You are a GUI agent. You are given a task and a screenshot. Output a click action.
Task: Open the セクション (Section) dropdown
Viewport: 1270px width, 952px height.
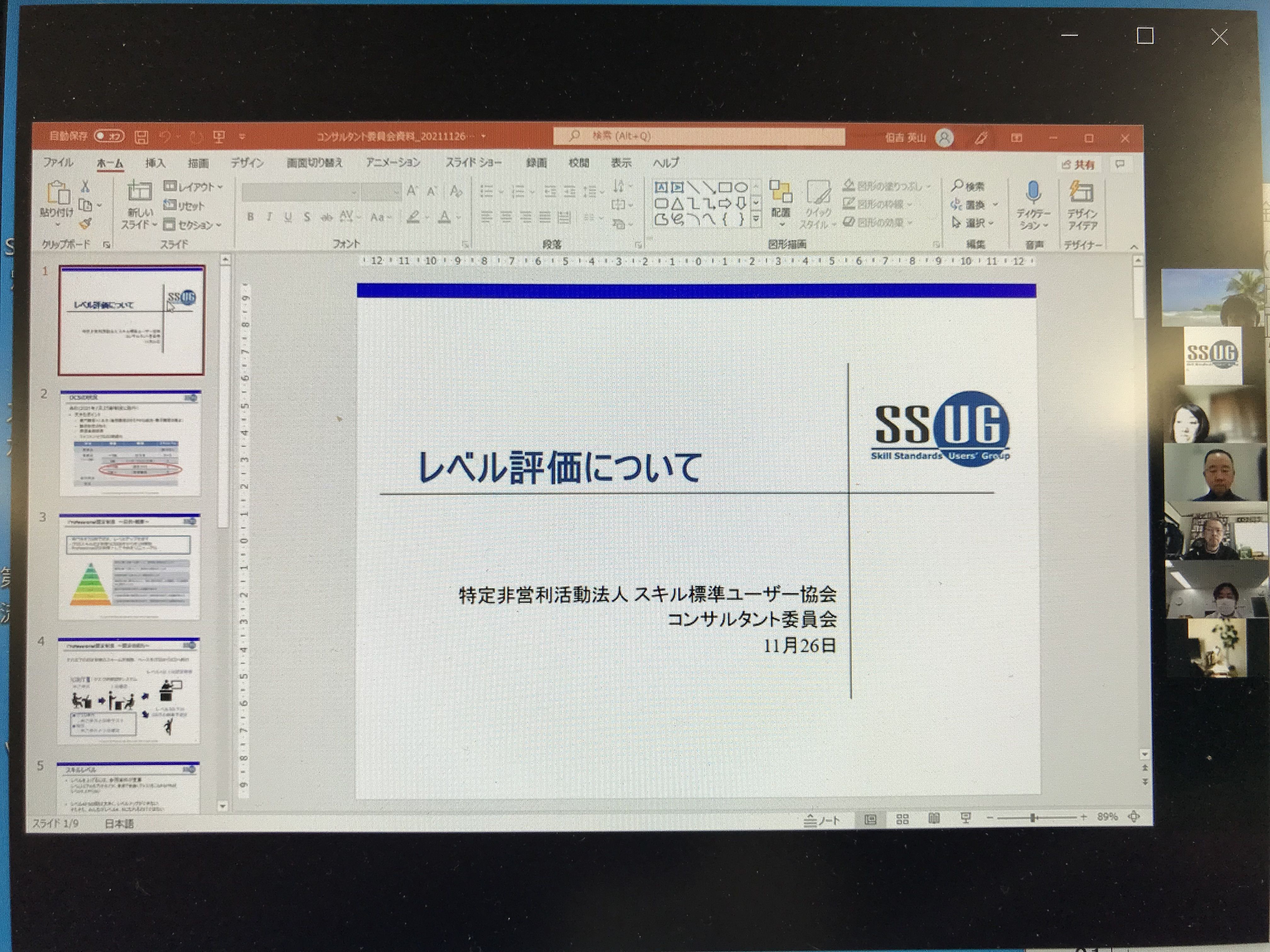[x=192, y=224]
